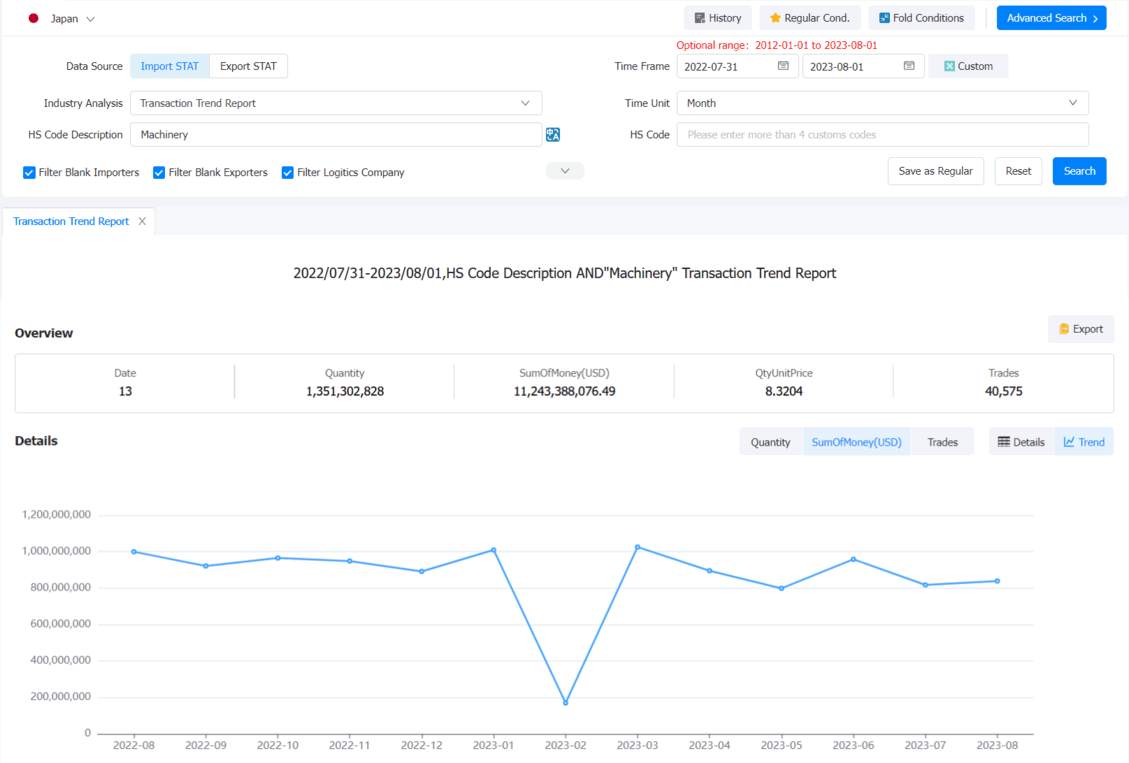Toggle Filter Blank Exporters checkbox

(159, 173)
